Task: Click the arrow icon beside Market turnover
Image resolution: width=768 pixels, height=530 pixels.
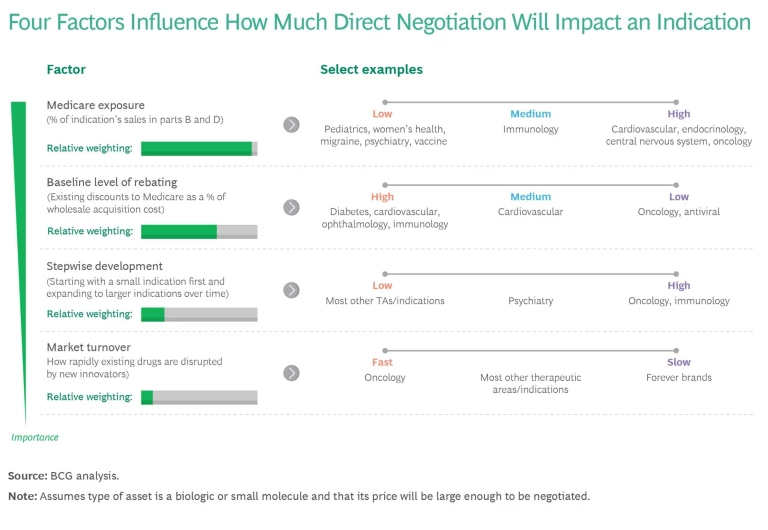Action: click(291, 373)
